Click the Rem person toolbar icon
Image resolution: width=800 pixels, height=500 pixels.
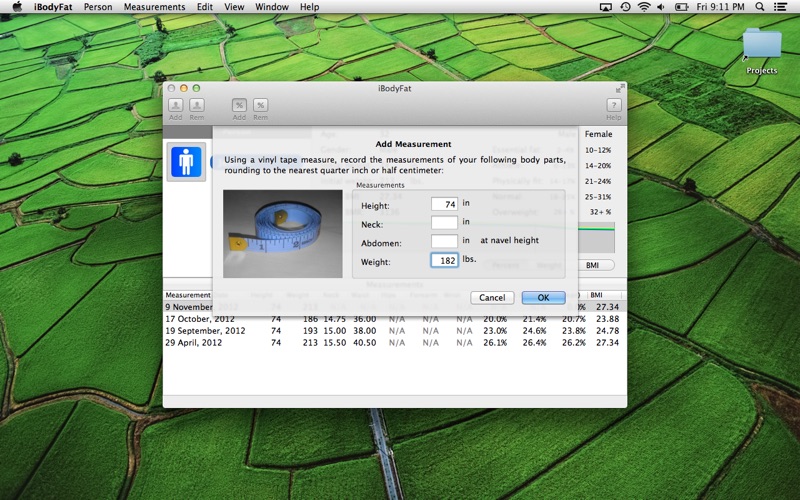point(196,105)
